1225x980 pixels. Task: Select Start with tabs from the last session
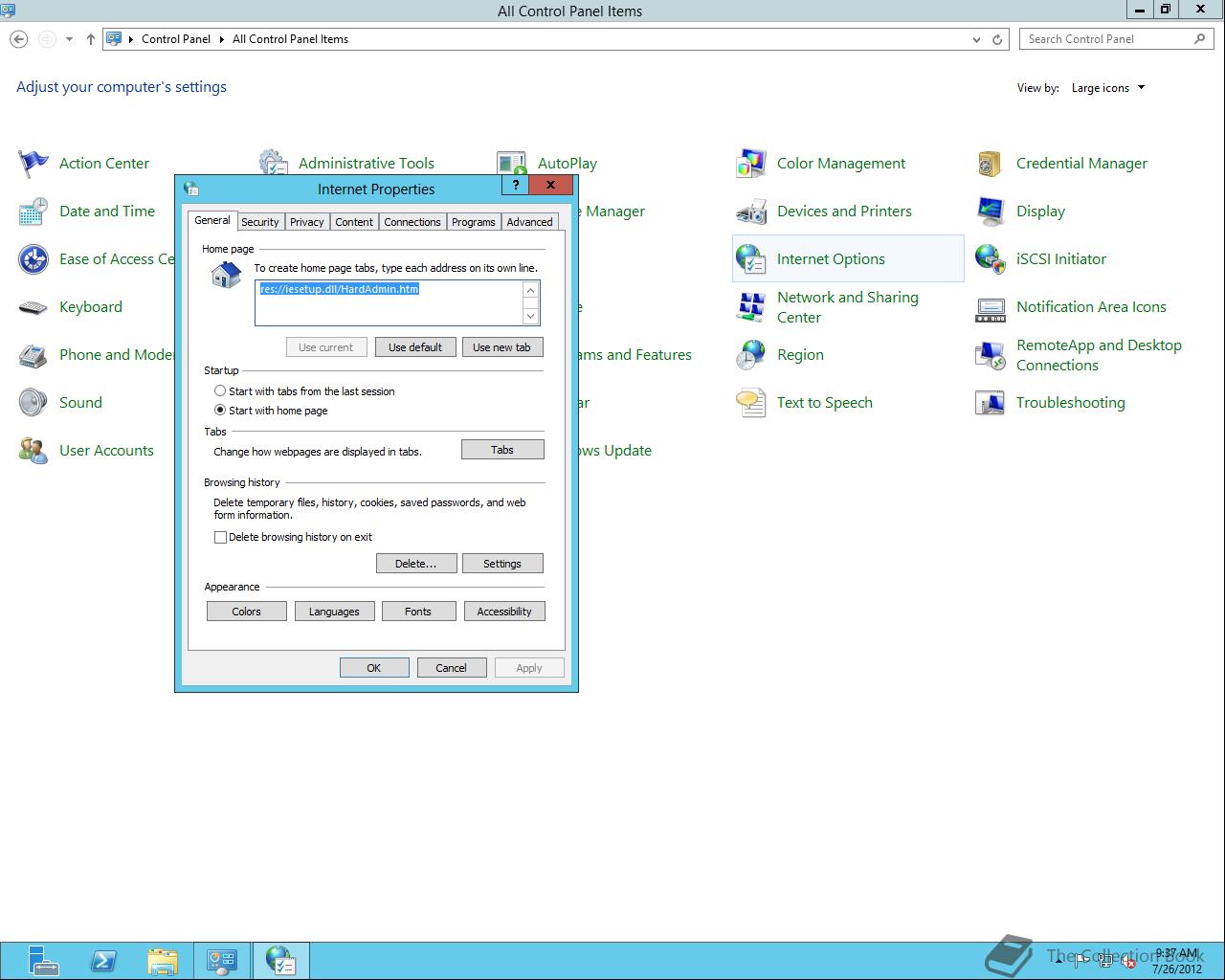(x=220, y=390)
